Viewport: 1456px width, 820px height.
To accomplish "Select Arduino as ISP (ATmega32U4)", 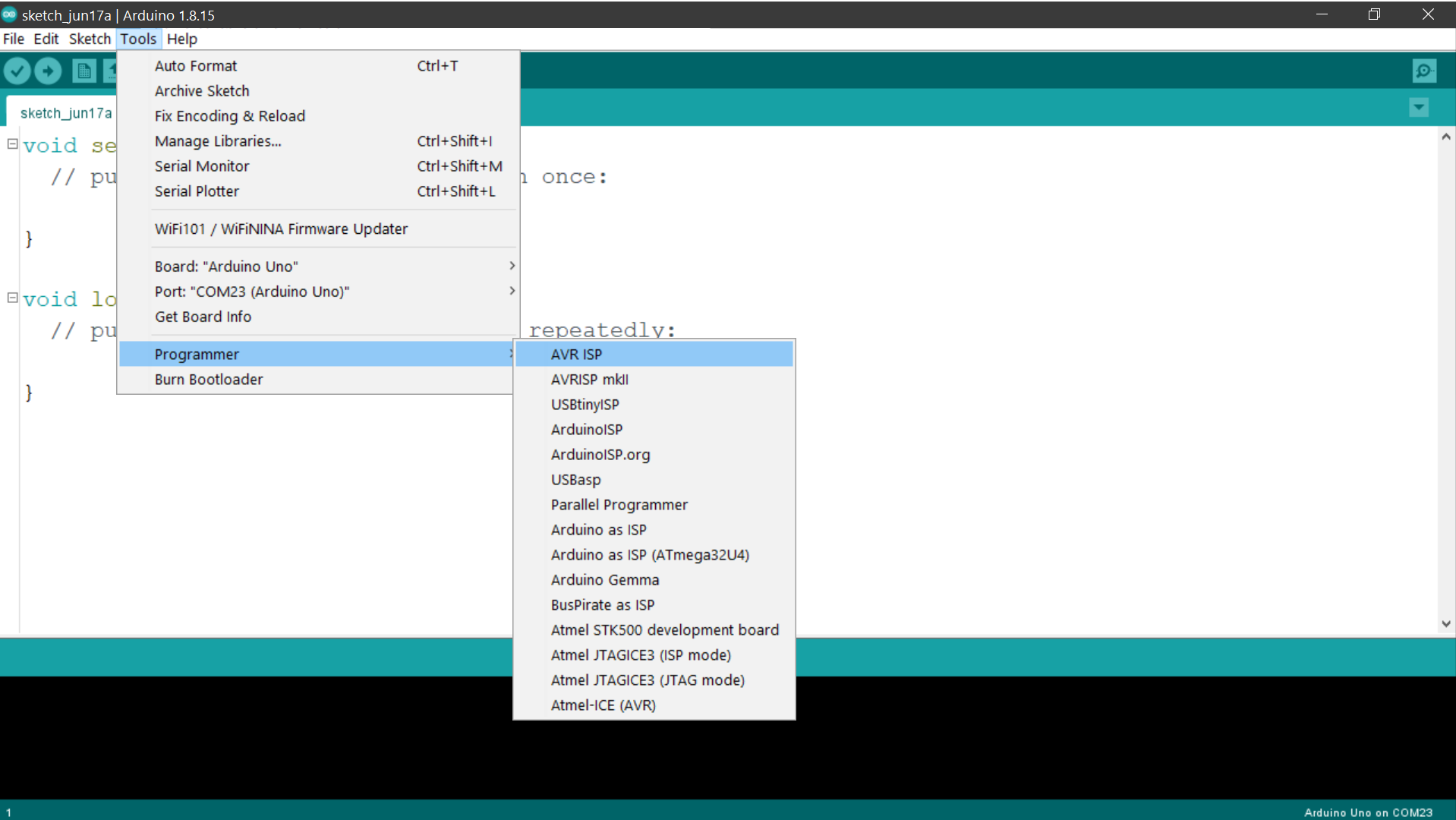I will [654, 555].
